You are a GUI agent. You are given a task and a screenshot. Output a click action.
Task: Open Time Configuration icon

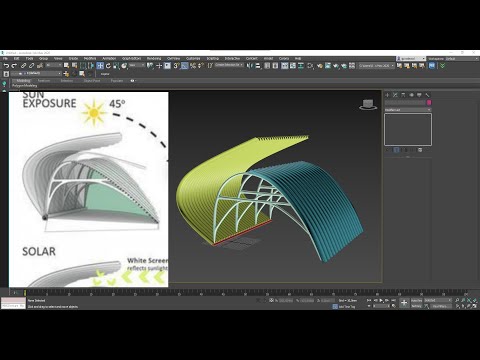click(x=394, y=306)
